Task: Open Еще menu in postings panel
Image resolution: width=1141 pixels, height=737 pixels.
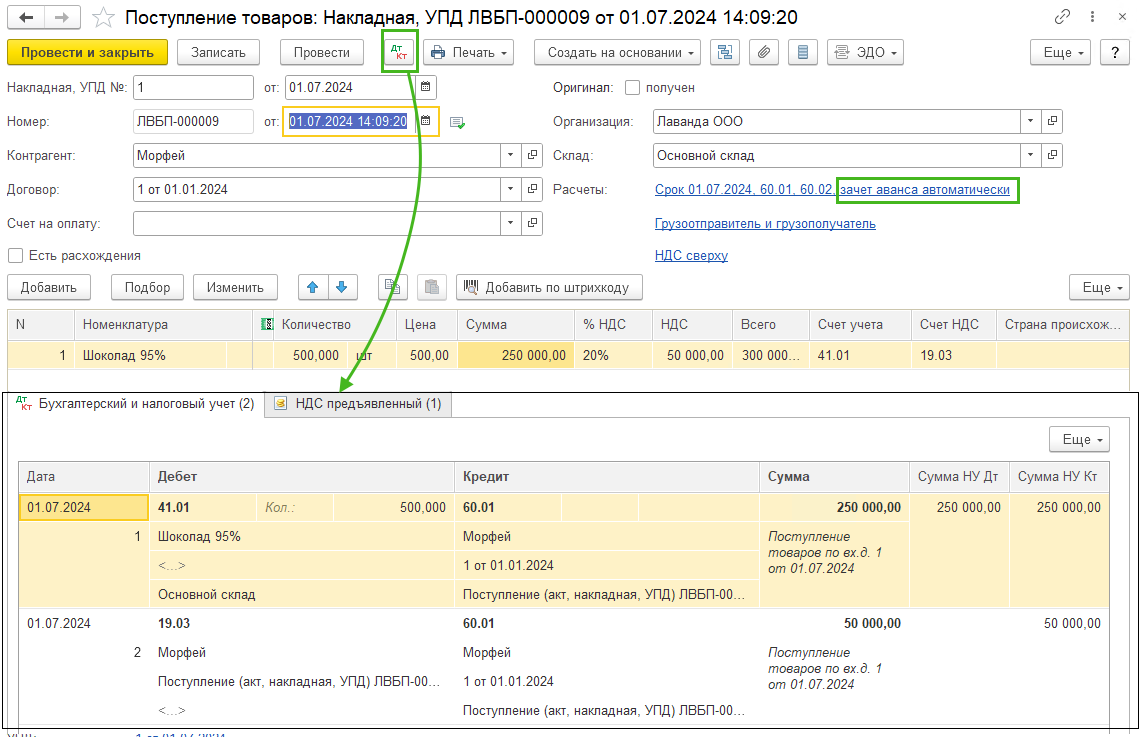Action: (1079, 439)
